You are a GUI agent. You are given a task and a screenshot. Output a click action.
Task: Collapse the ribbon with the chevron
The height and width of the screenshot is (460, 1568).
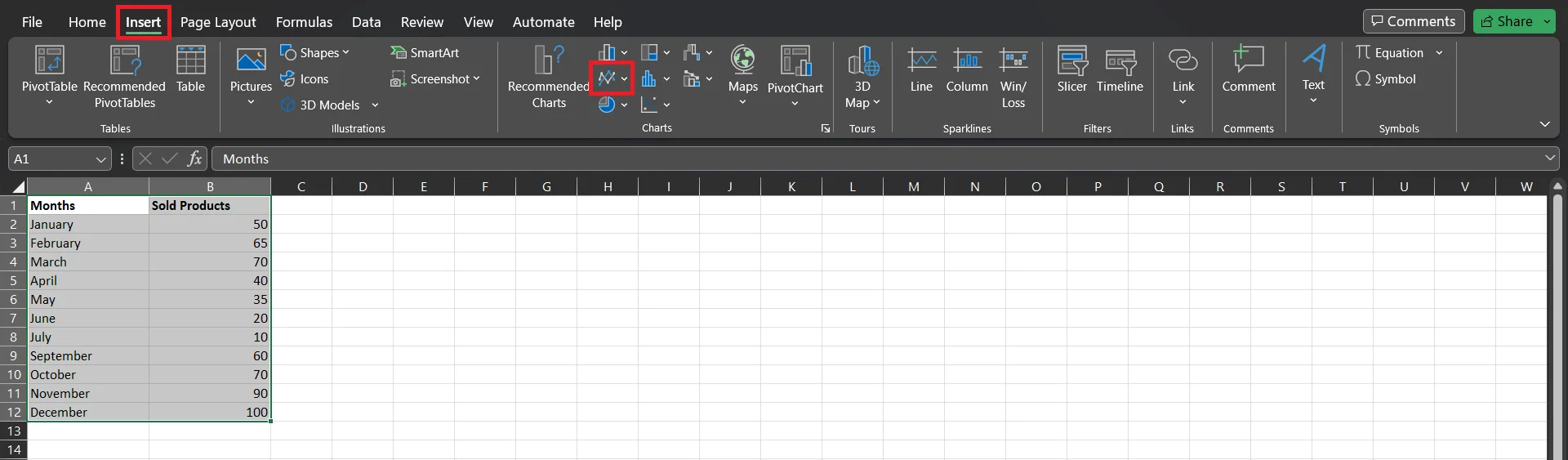(1544, 124)
